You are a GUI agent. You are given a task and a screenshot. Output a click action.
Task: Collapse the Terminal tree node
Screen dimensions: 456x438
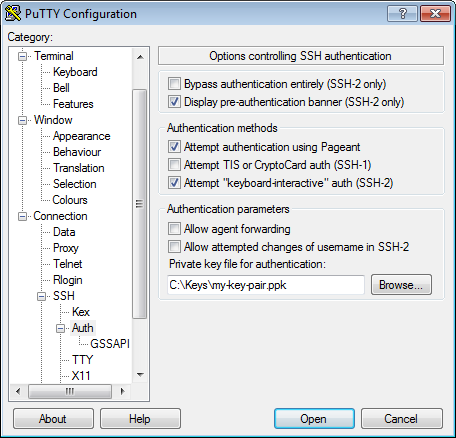coord(22,56)
